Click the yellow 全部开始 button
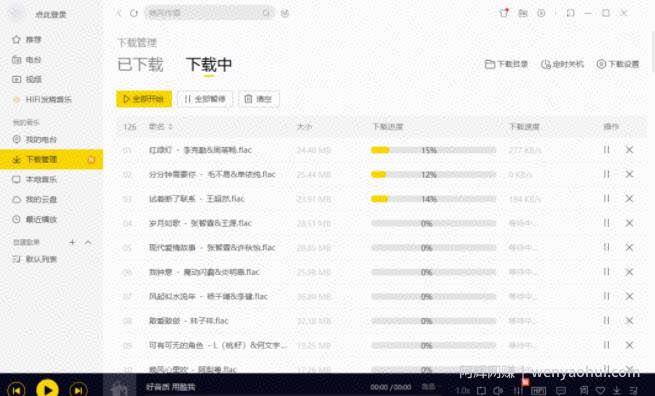Viewport: 655px width, 396px height. pos(144,99)
